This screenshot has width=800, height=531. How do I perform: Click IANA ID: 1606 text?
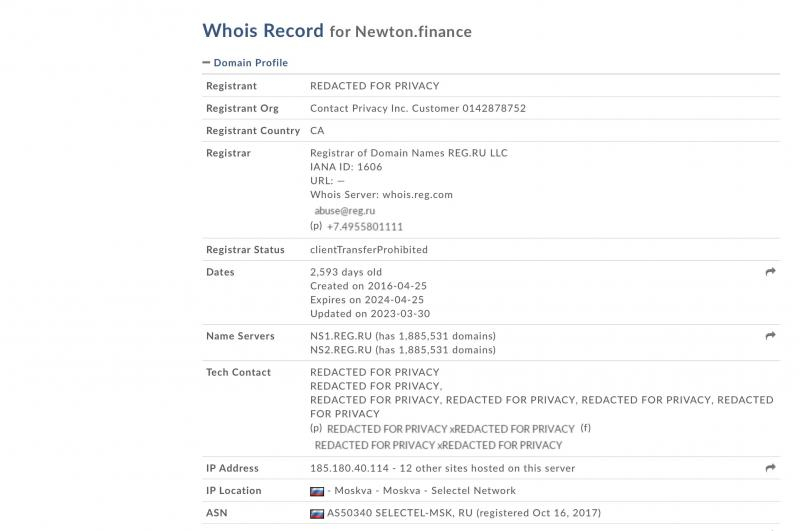(x=346, y=167)
